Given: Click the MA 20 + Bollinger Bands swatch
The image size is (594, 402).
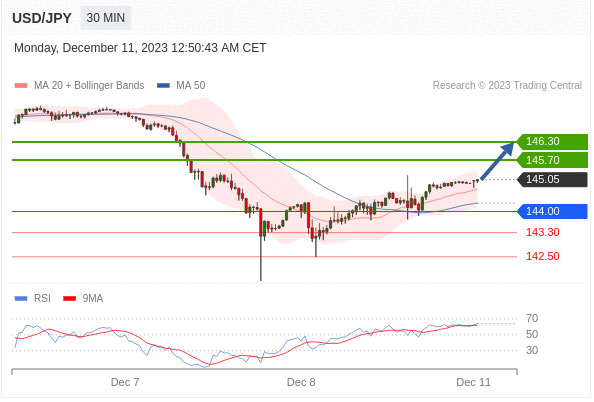Looking at the screenshot, I should click(21, 86).
